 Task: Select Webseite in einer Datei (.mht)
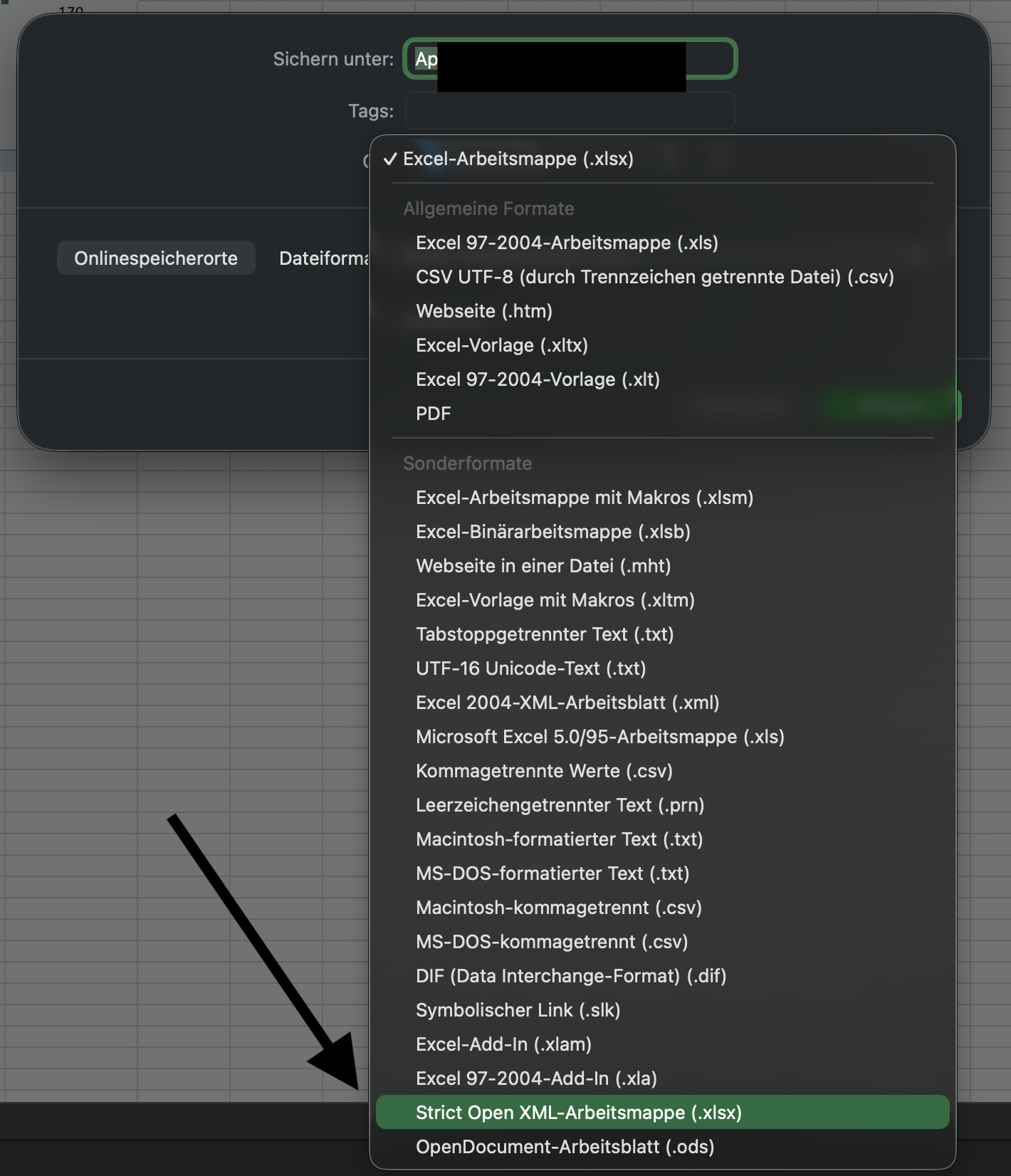662,566
